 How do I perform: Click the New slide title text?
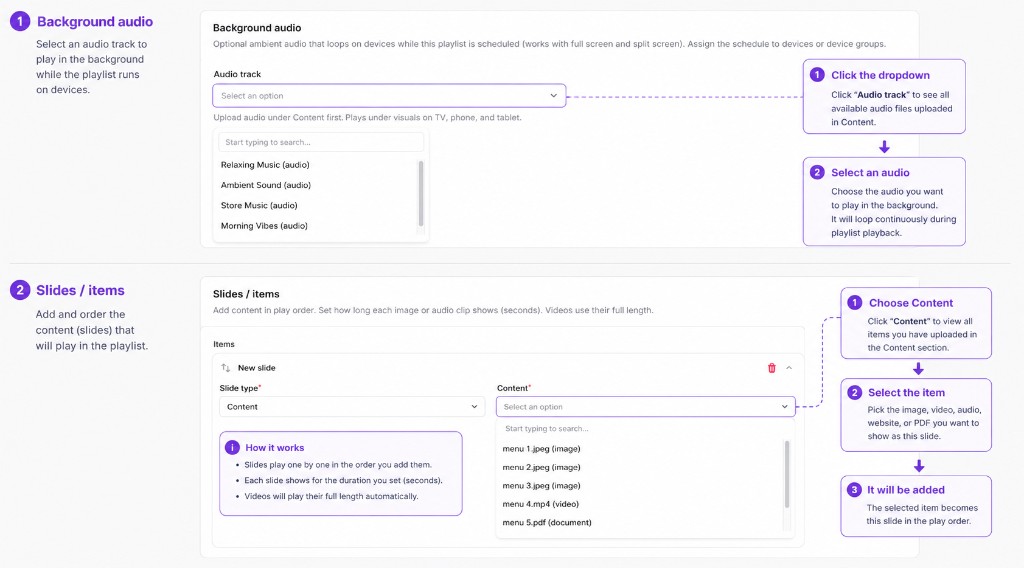coord(257,368)
